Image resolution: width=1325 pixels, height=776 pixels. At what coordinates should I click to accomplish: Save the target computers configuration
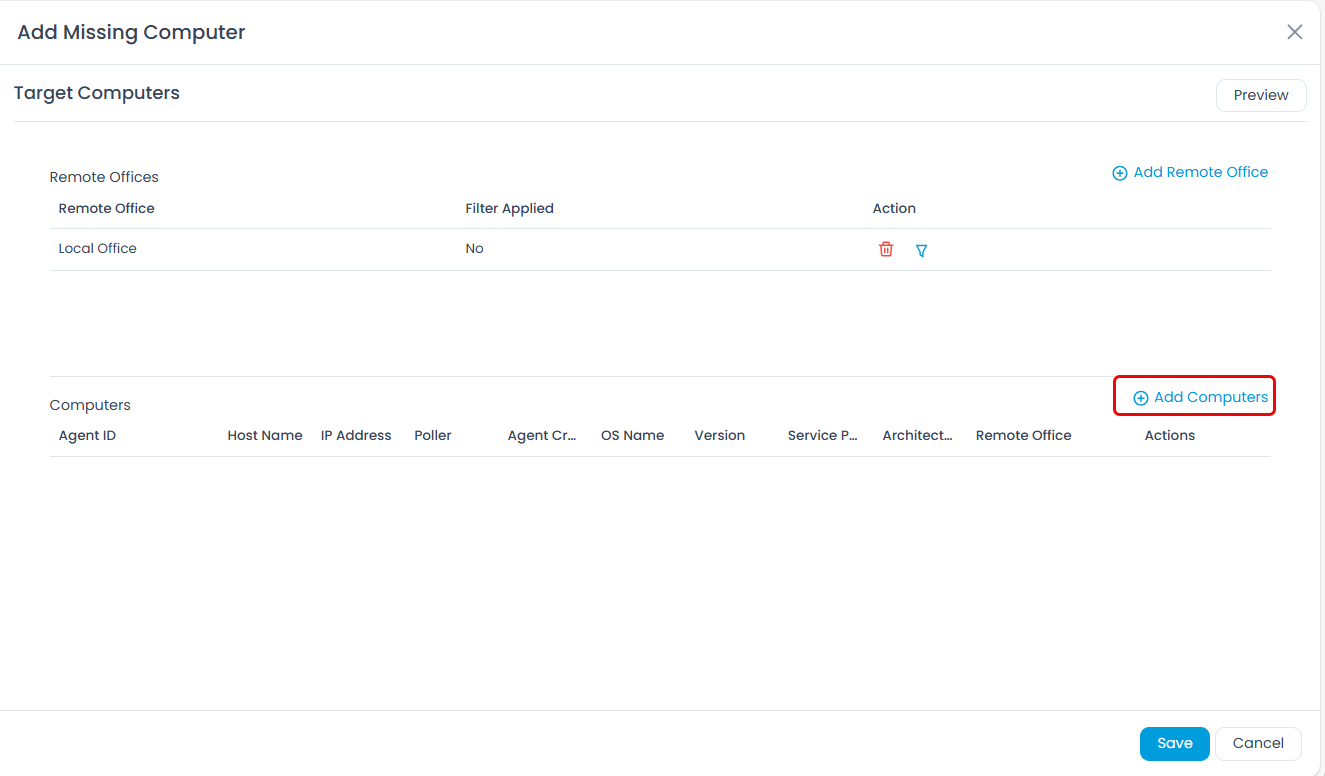[x=1174, y=743]
